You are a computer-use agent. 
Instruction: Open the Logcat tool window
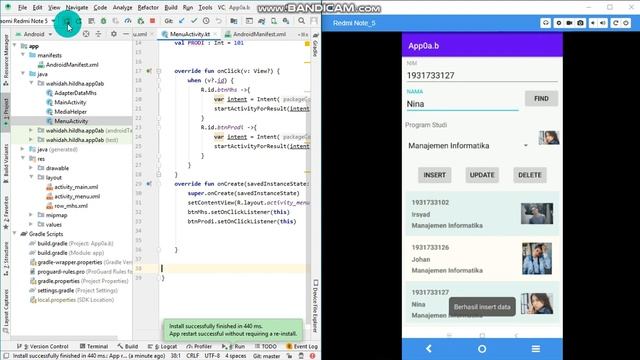tap(162, 346)
